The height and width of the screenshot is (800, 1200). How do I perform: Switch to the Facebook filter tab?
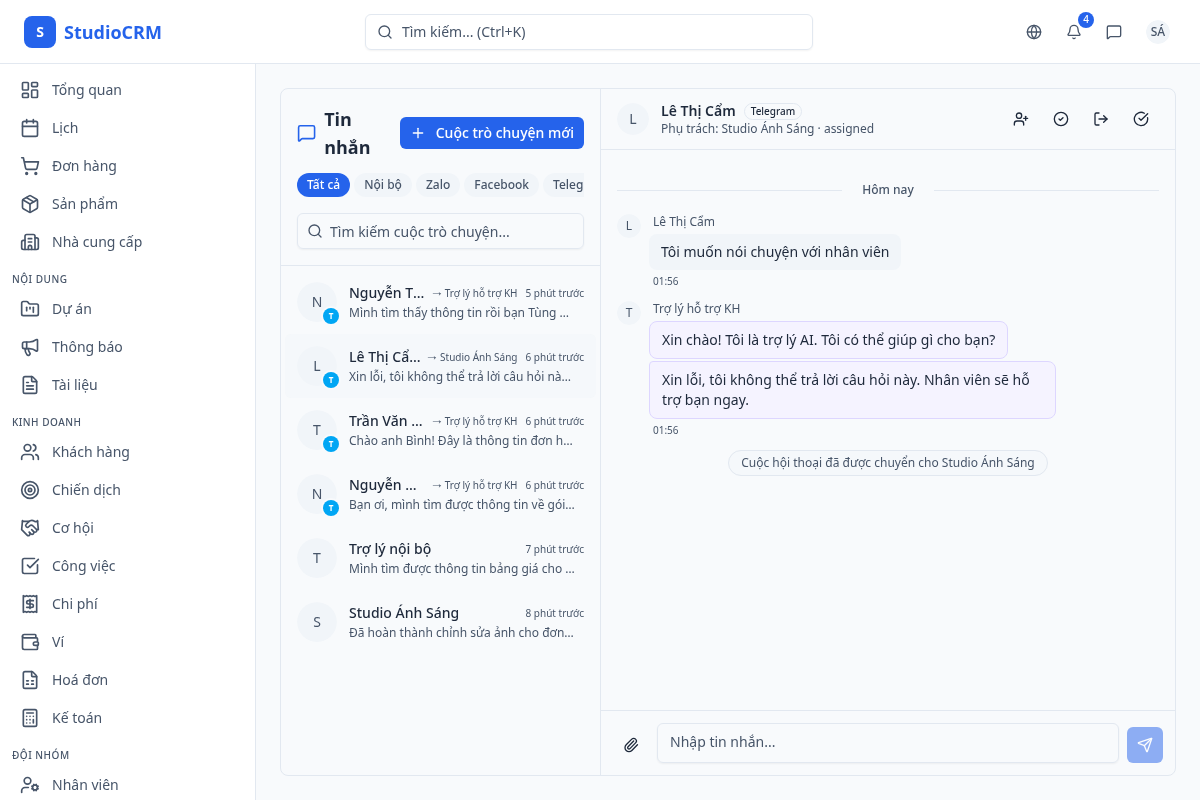coord(501,185)
